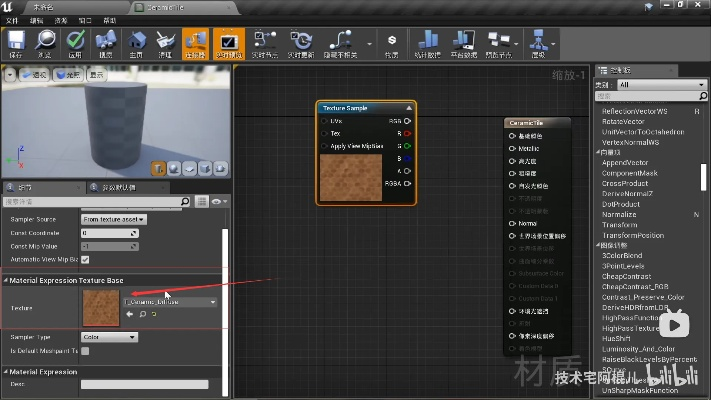
Task: Click the Clean Up broom icon
Action: (166, 41)
